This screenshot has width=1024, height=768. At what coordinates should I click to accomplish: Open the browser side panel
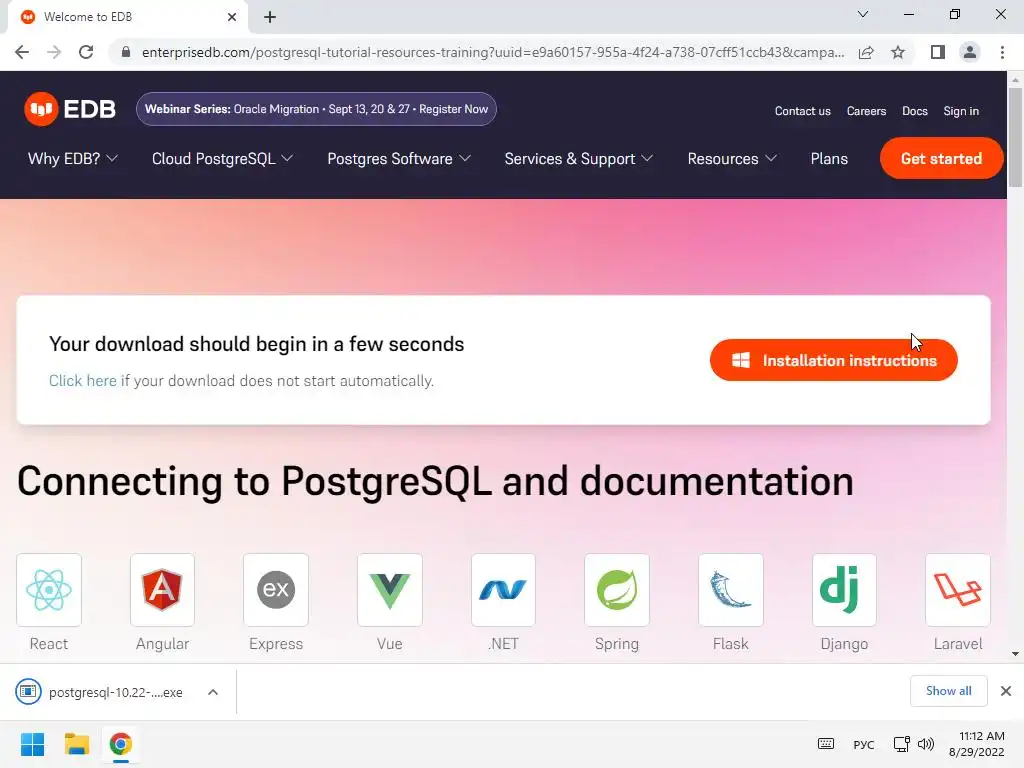(x=938, y=52)
